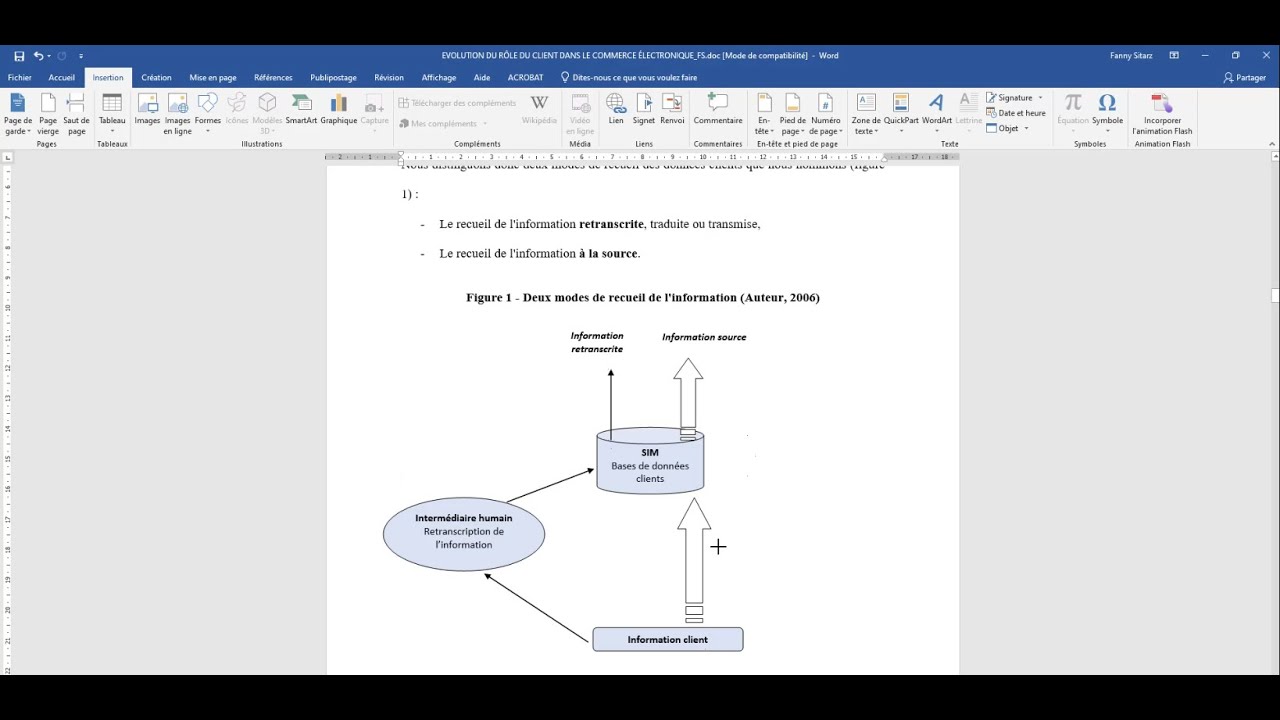Open Numéro de page options
The height and width of the screenshot is (720, 1280).
tap(826, 114)
